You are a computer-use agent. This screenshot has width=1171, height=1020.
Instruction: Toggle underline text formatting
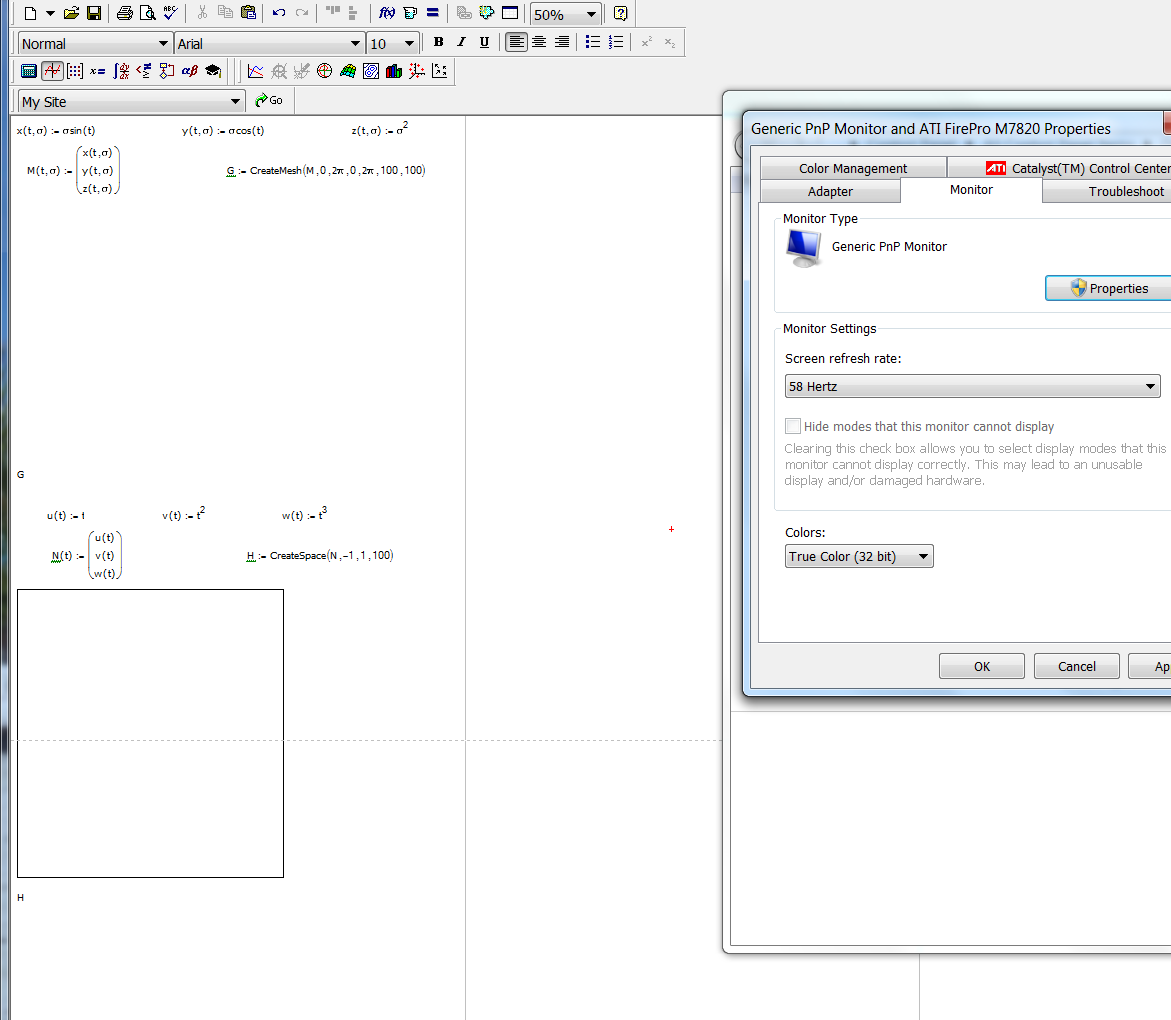tap(484, 42)
